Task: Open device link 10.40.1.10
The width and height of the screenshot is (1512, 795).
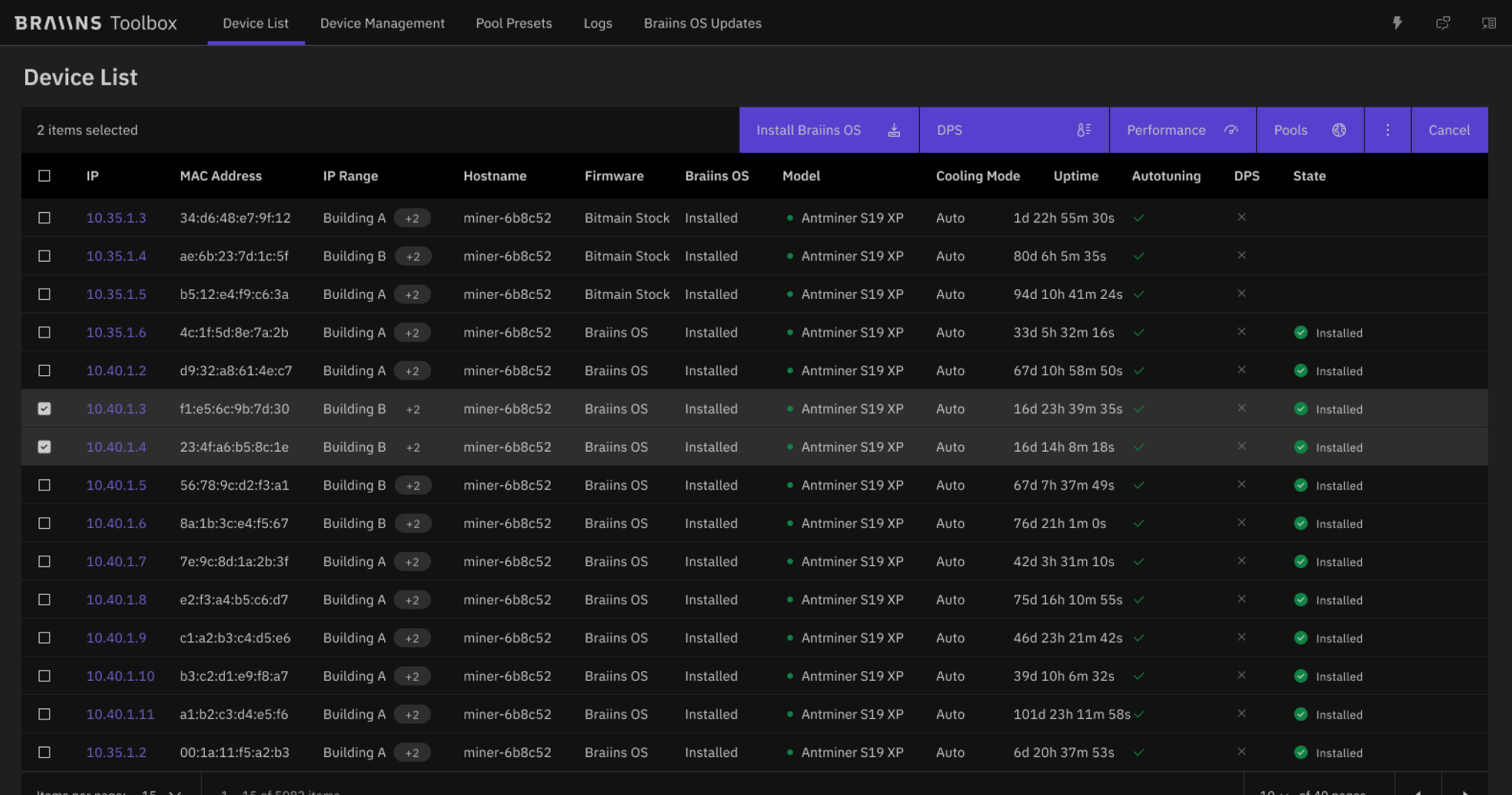Action: [120, 676]
